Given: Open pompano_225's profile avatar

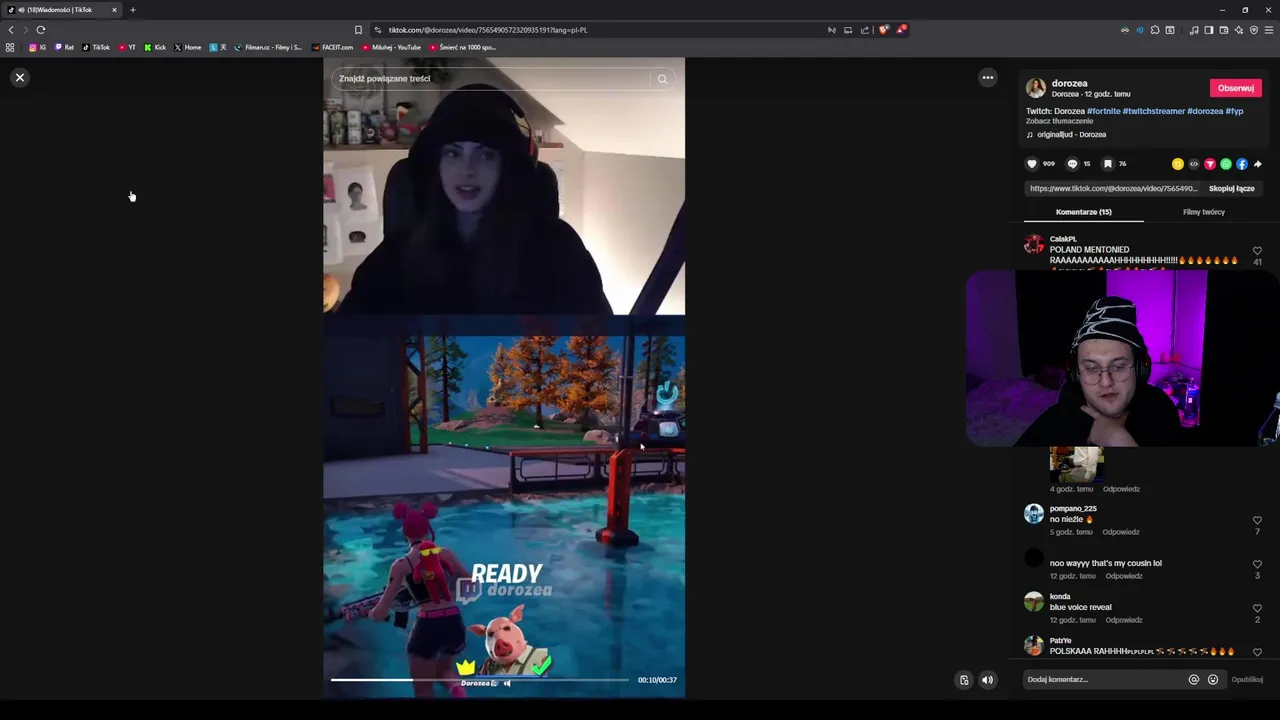Looking at the screenshot, I should (x=1034, y=514).
